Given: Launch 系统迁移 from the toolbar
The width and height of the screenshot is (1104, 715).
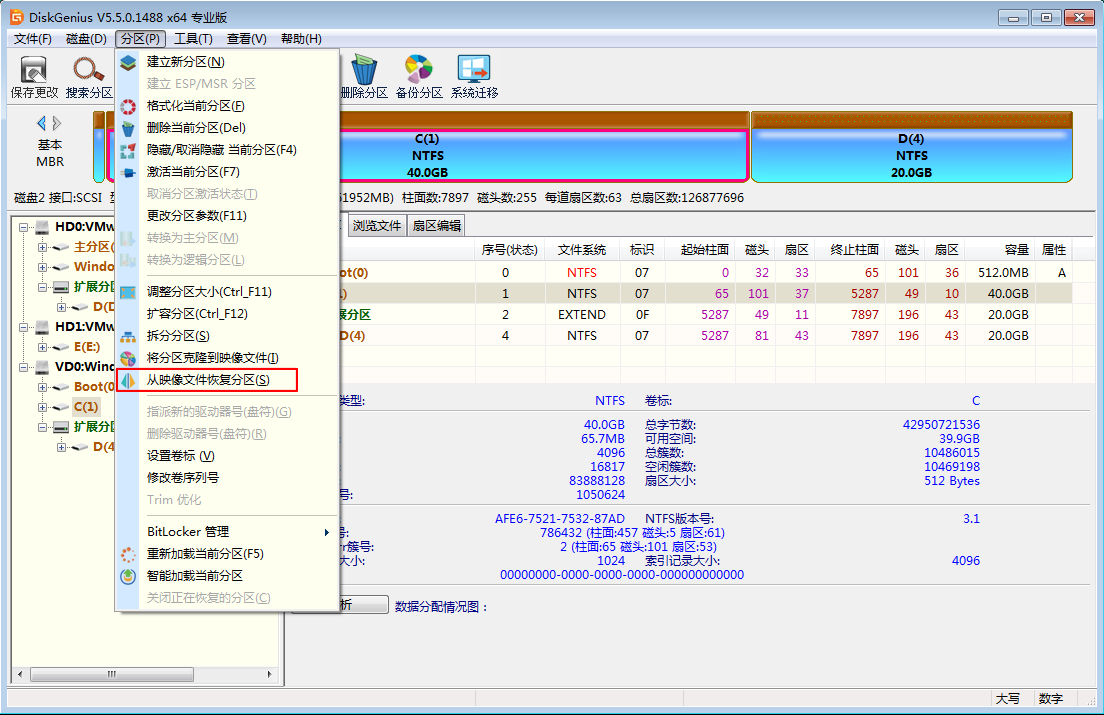Looking at the screenshot, I should pos(474,71).
